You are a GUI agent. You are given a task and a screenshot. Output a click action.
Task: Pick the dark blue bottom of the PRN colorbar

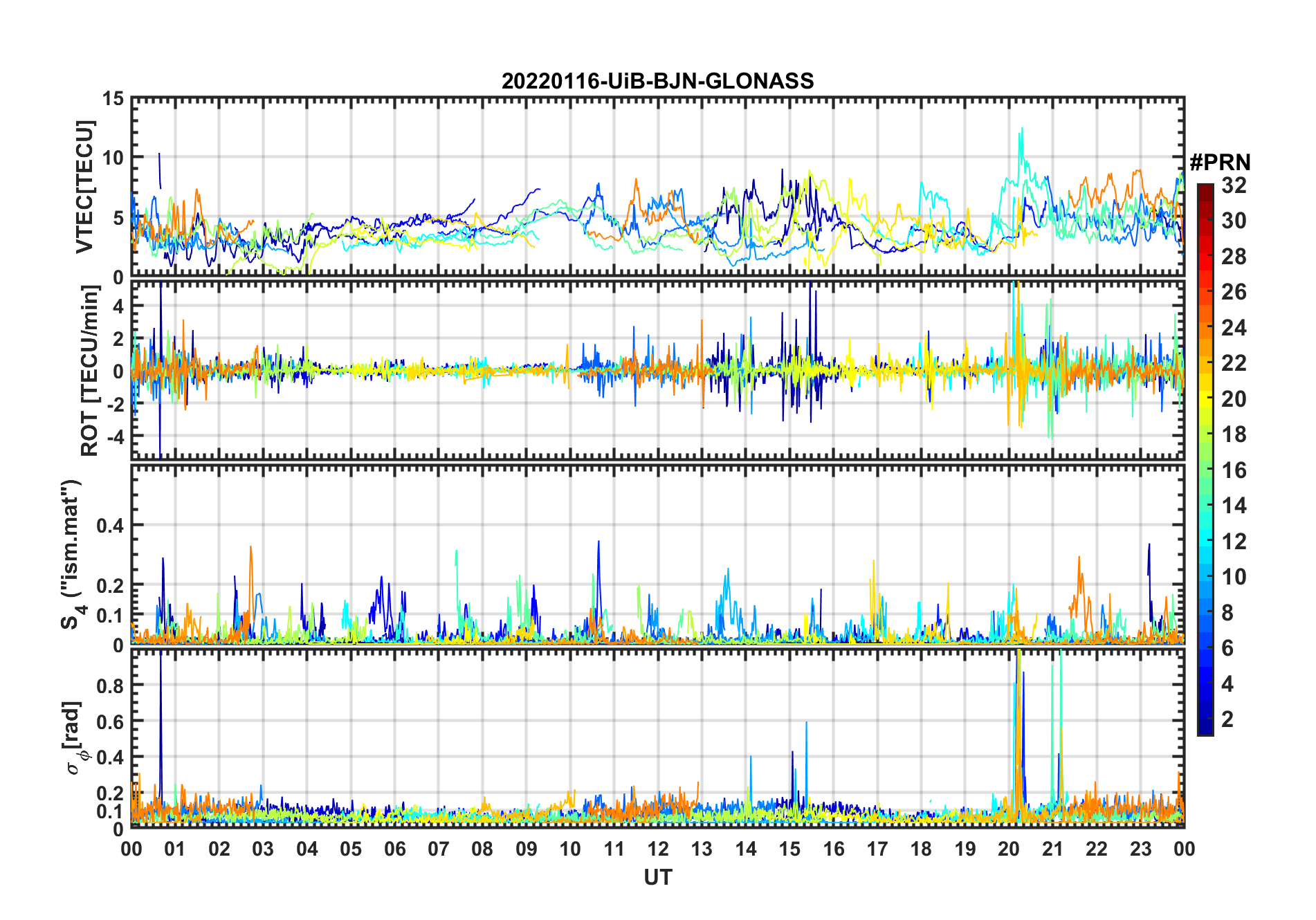click(1205, 730)
